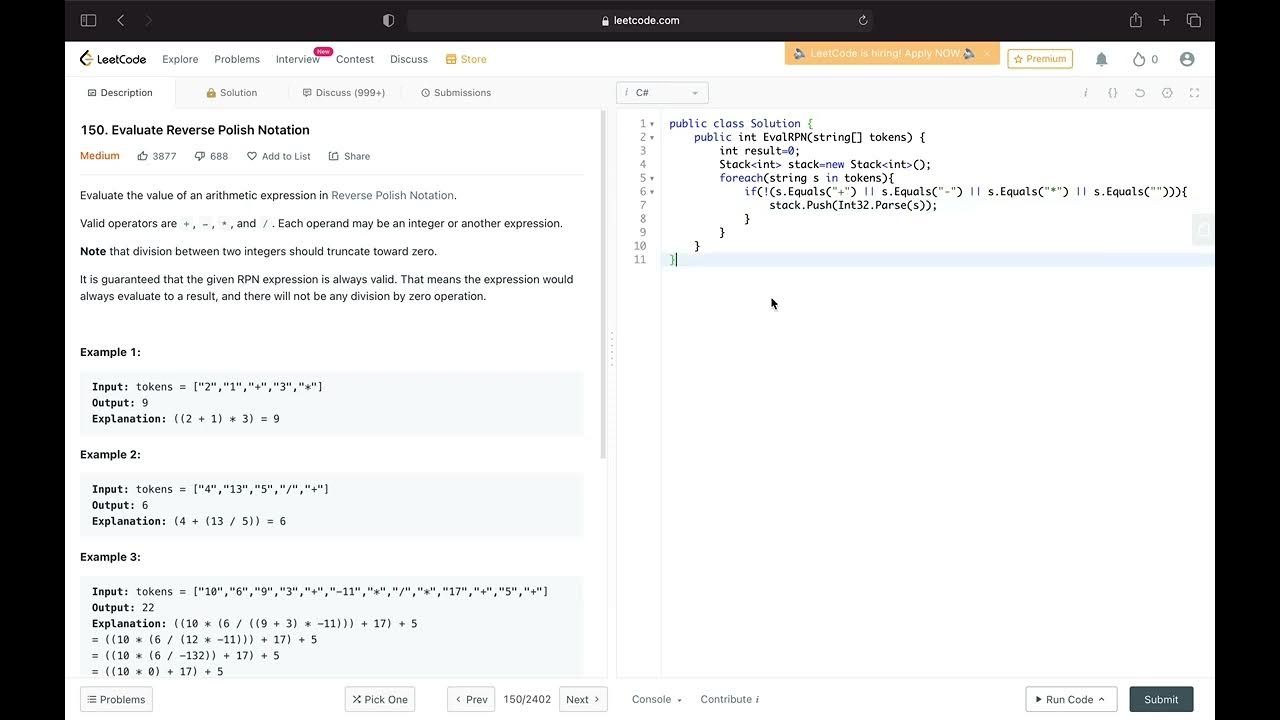1280x720 pixels.
Task: Collapse code fold arrow on line 5
Action: (653, 178)
